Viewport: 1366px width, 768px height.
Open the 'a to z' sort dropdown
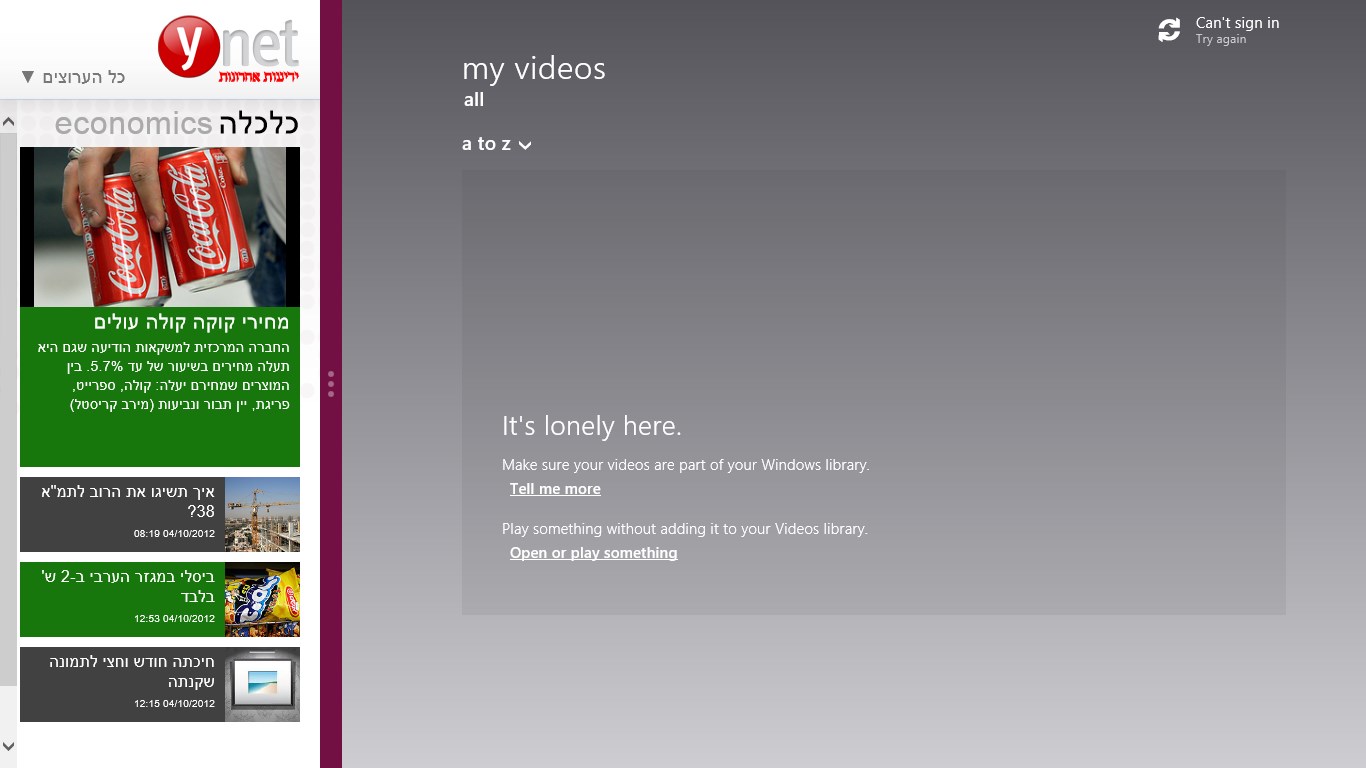497,144
